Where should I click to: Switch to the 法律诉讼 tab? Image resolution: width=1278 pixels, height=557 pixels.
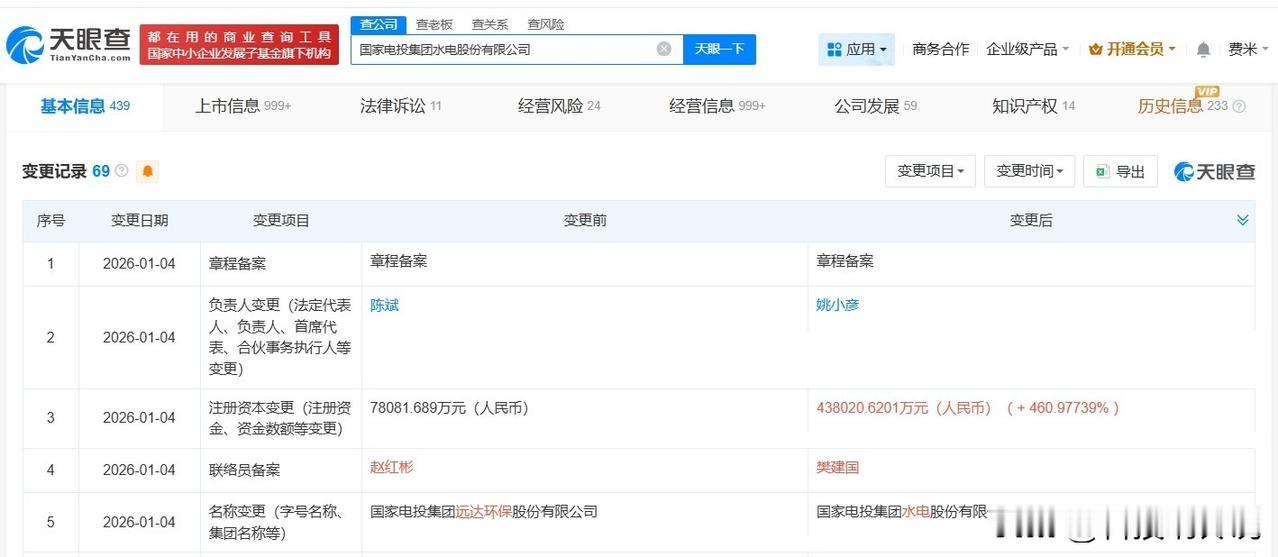(x=401, y=106)
